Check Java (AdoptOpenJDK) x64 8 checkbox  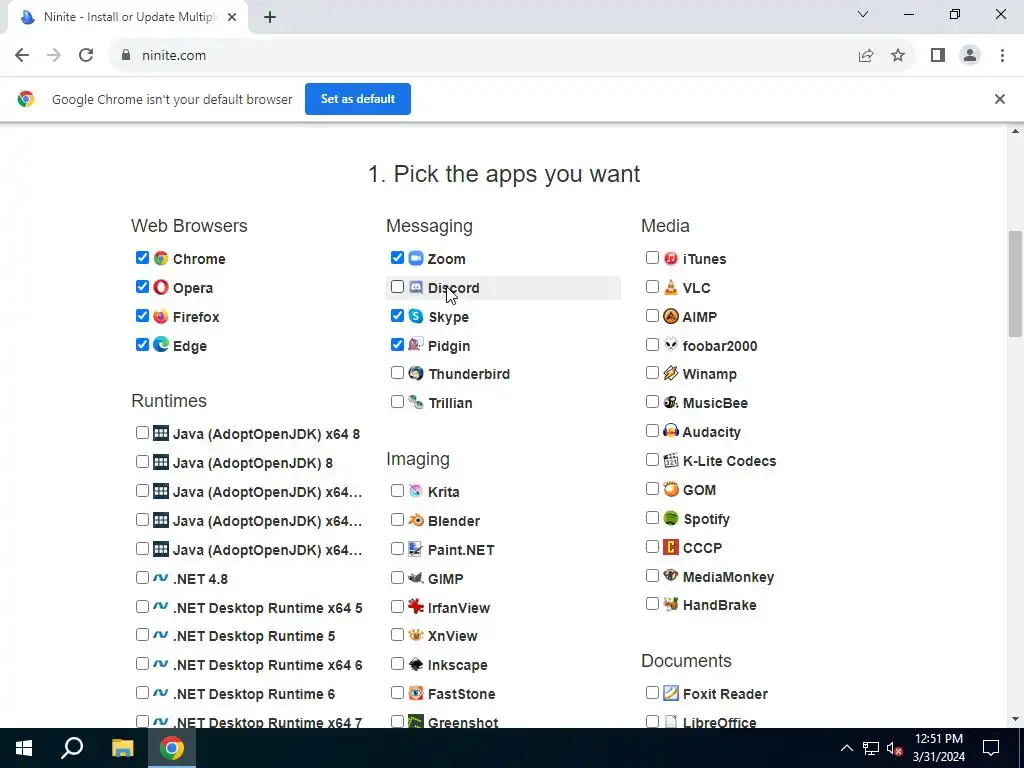[142, 433]
